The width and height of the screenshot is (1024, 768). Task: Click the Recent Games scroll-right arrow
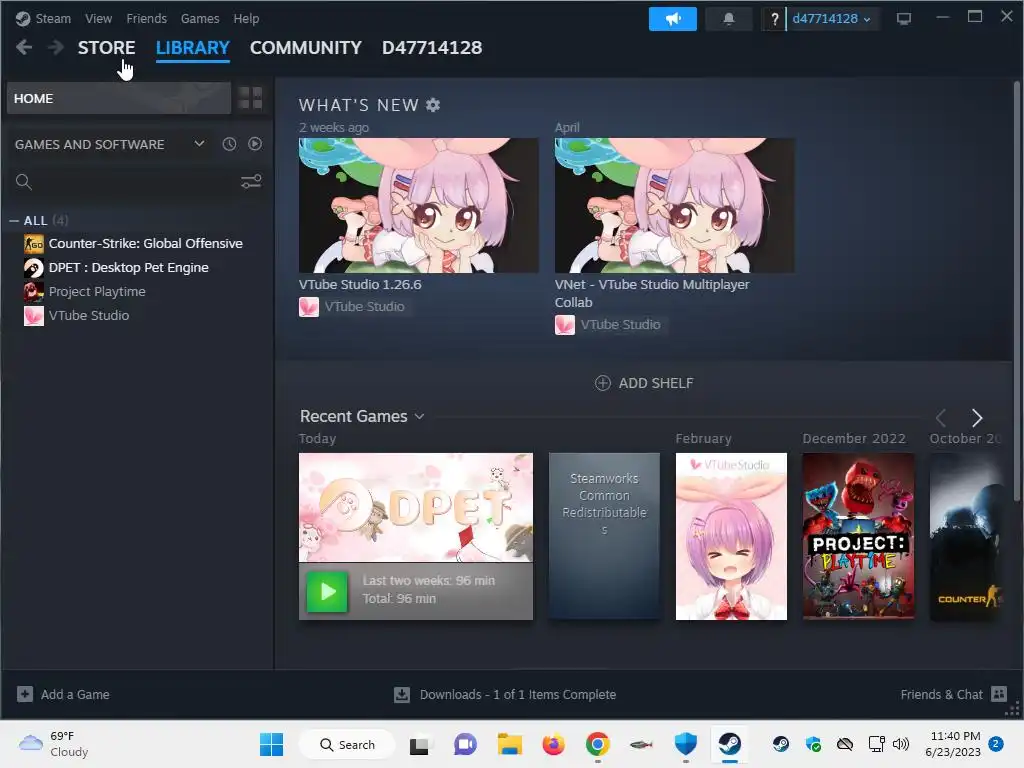click(976, 418)
